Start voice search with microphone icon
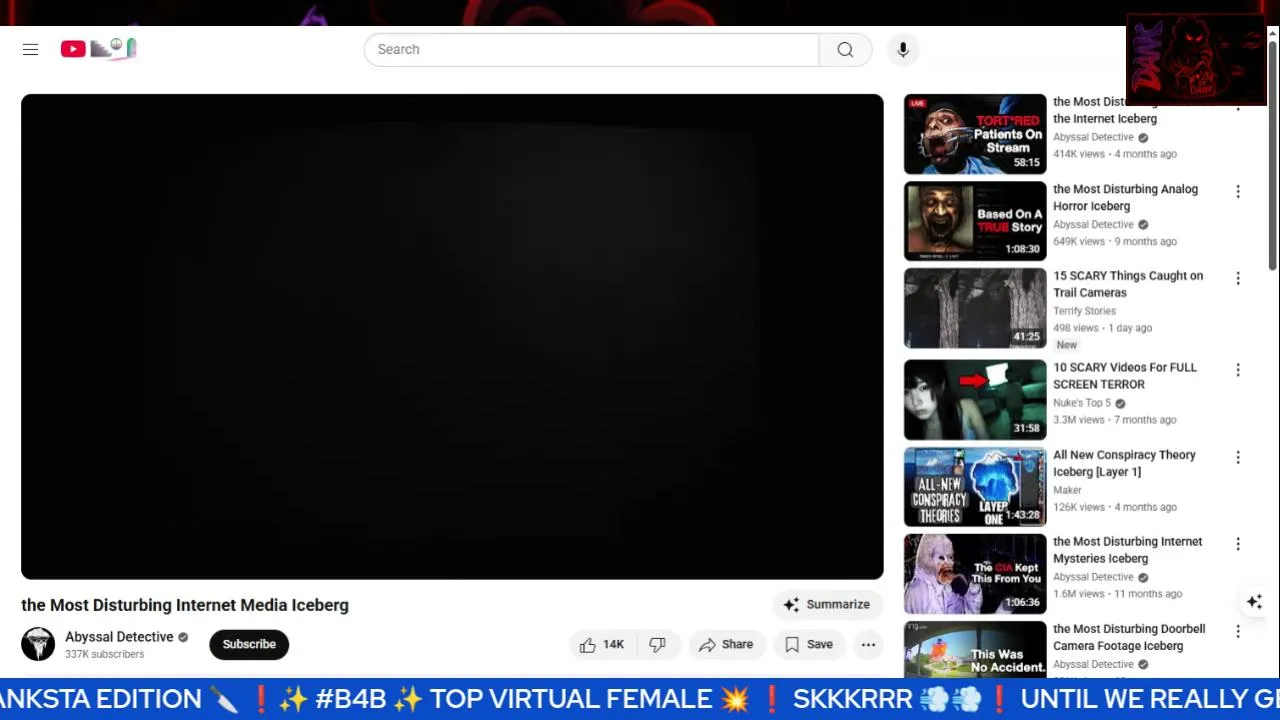This screenshot has height=720, width=1280. 903,50
